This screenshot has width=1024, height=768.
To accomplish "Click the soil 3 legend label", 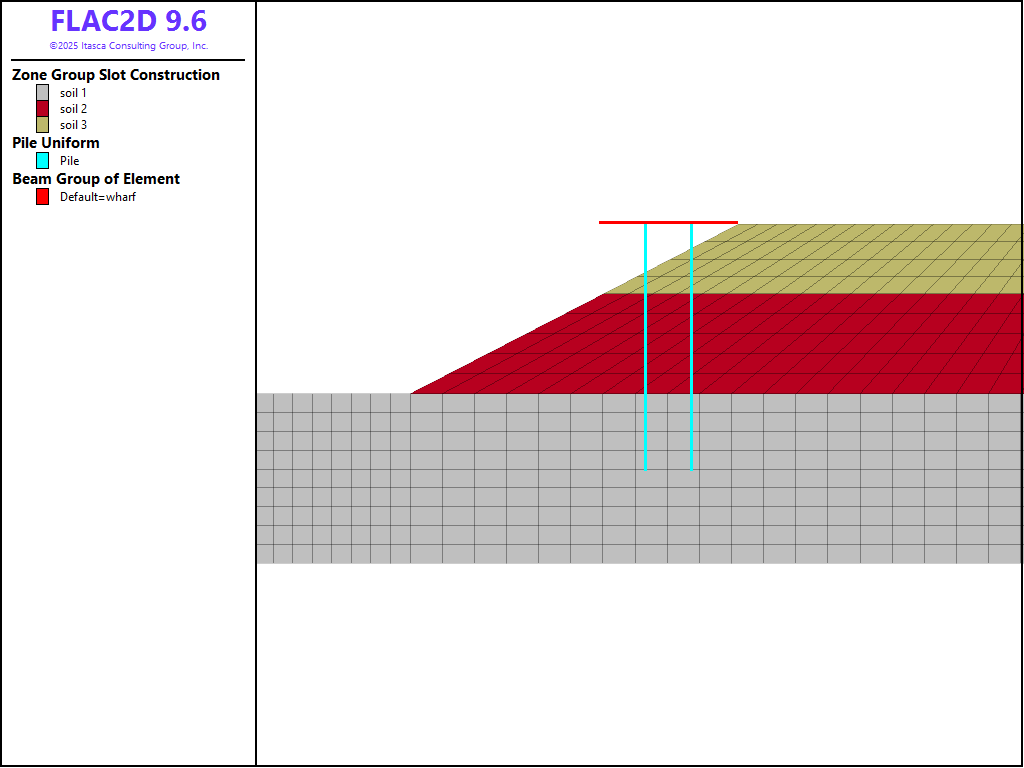I will tap(73, 125).
